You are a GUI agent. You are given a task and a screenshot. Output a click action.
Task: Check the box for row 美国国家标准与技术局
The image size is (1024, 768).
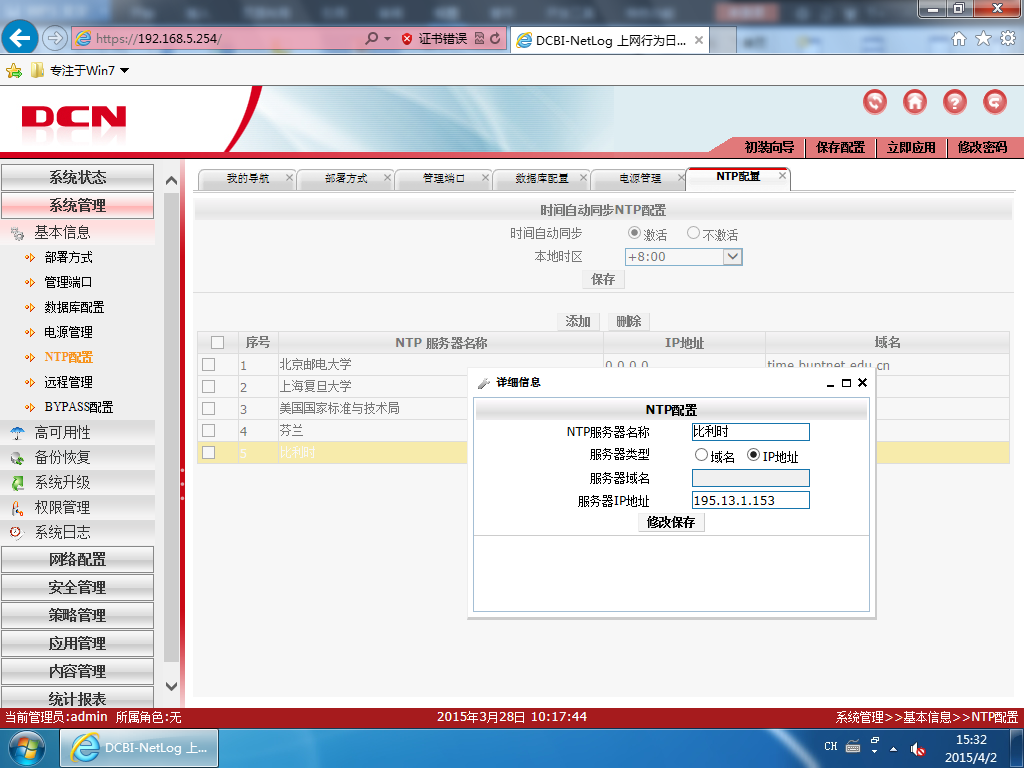208,409
